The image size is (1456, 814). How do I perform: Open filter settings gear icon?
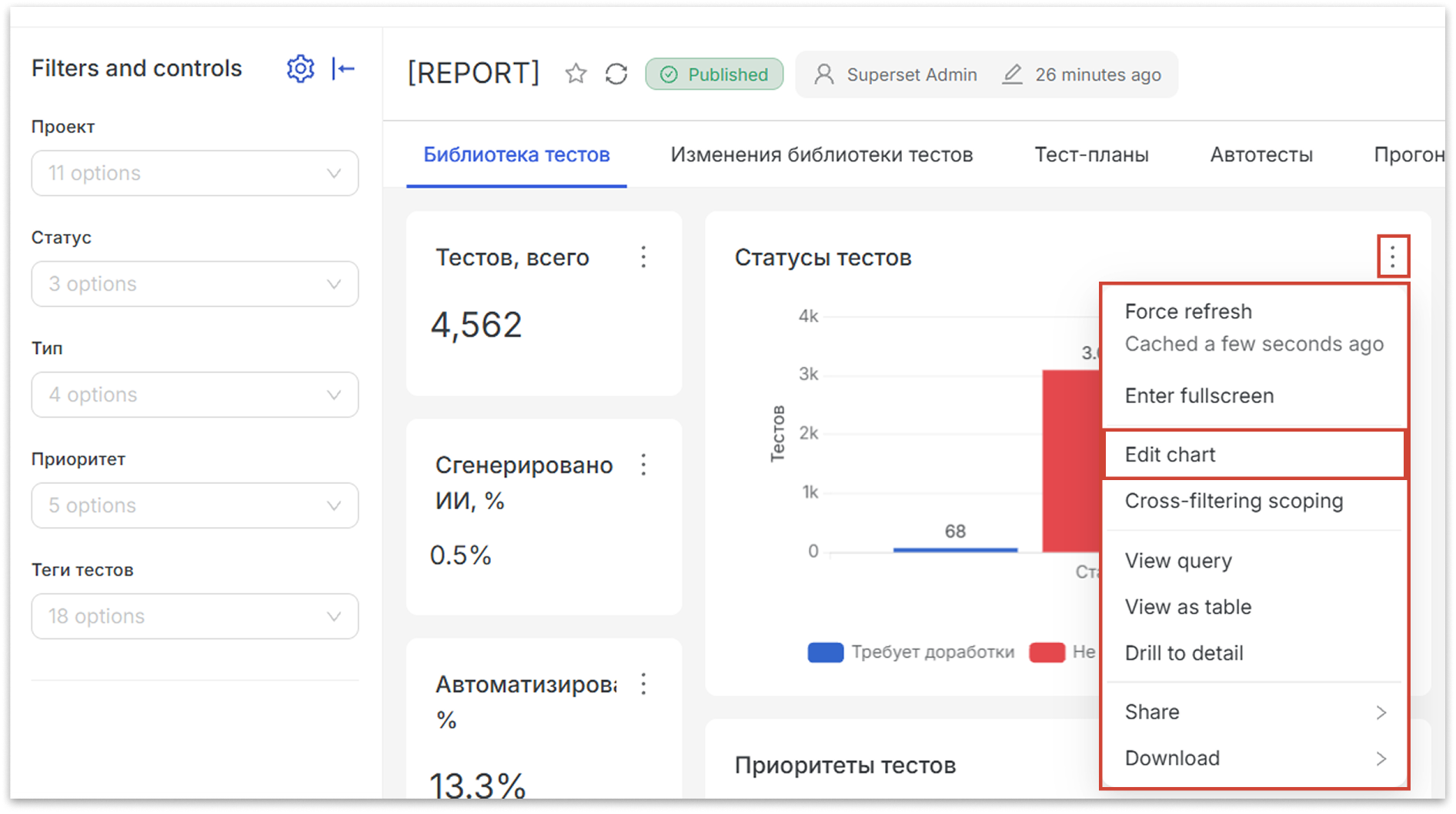coord(300,68)
